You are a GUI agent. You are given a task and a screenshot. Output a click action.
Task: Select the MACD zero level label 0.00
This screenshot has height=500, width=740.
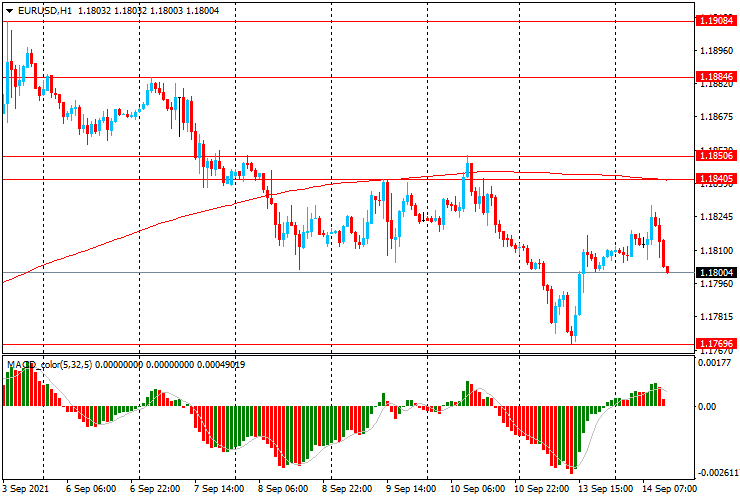[706, 407]
